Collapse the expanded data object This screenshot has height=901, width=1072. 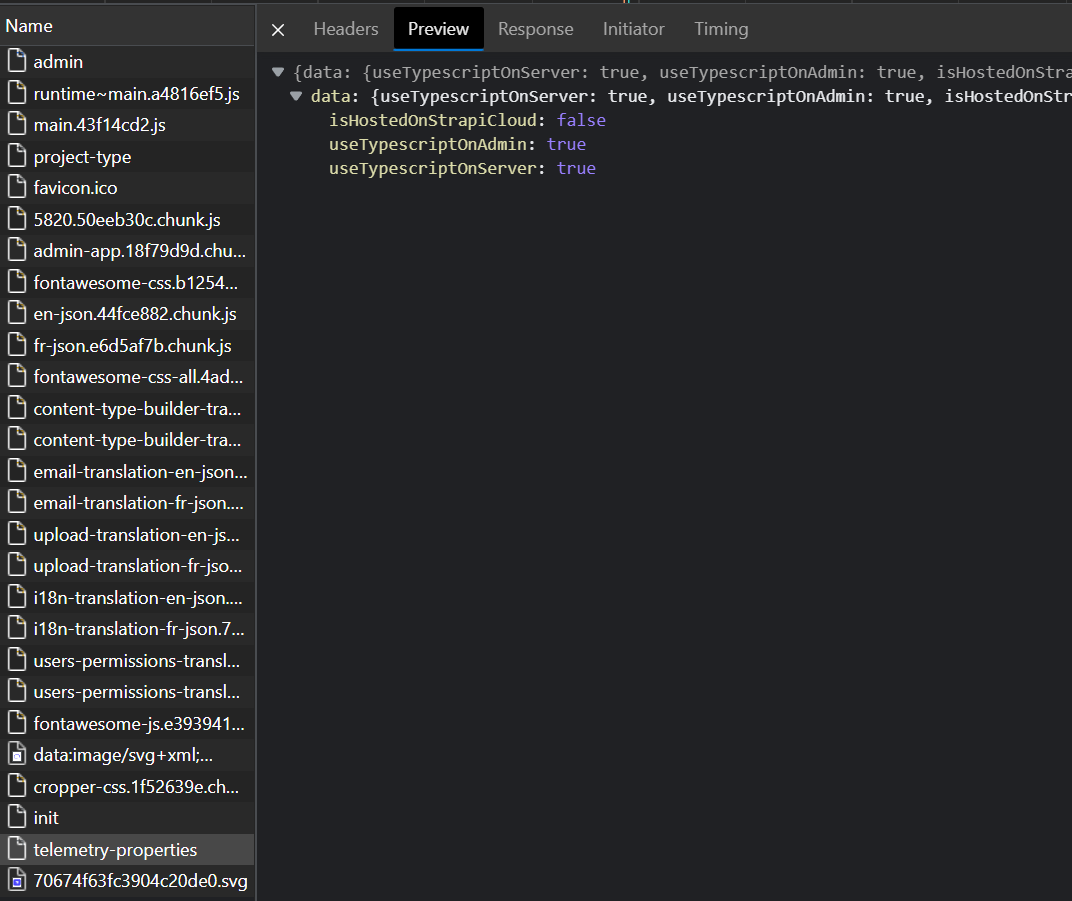tap(295, 96)
